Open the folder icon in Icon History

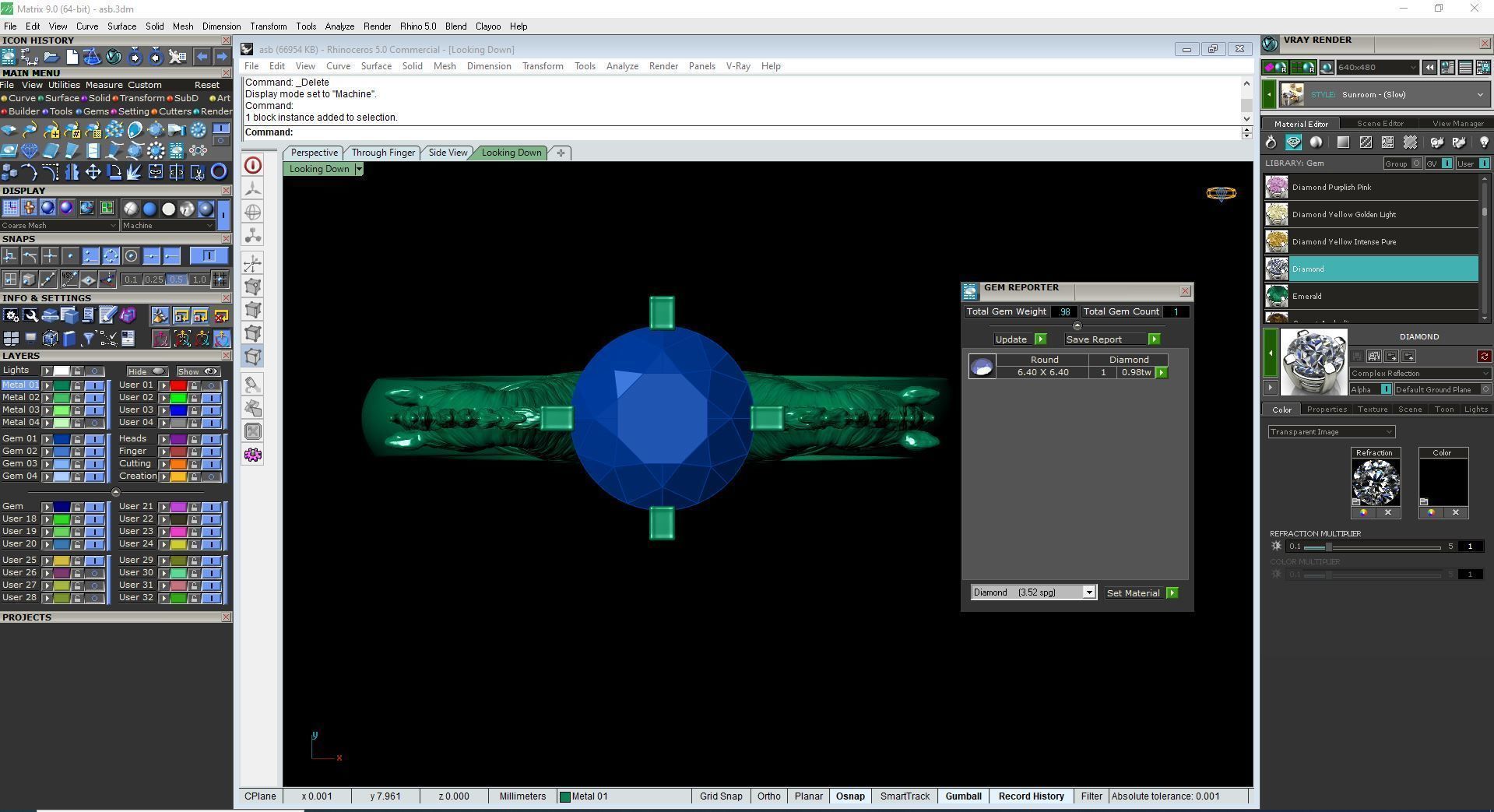coord(51,57)
